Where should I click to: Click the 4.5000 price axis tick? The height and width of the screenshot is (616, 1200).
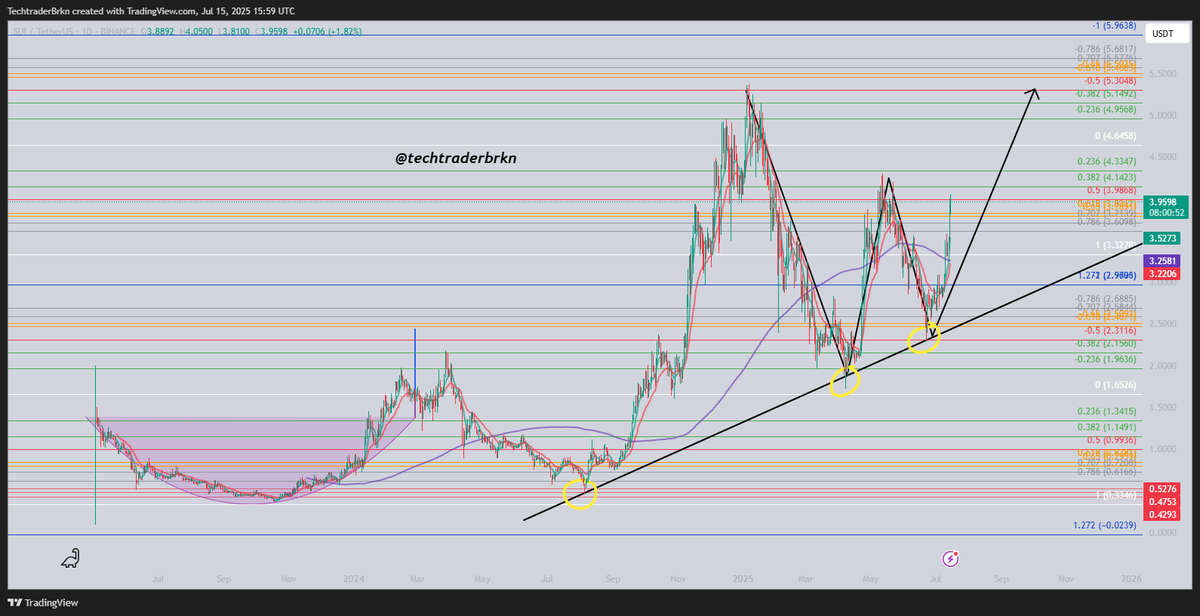1162,156
